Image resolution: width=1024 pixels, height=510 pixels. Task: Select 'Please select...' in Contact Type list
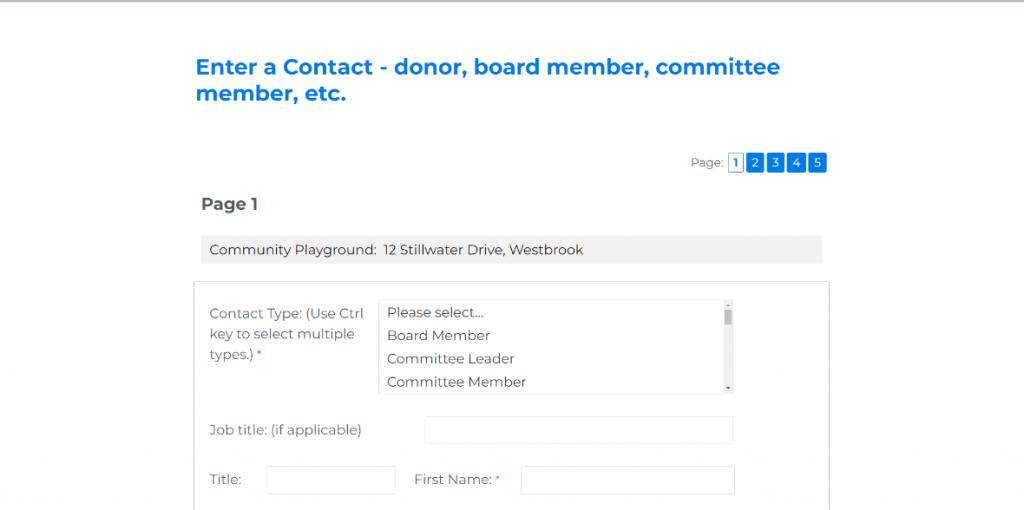[435, 312]
